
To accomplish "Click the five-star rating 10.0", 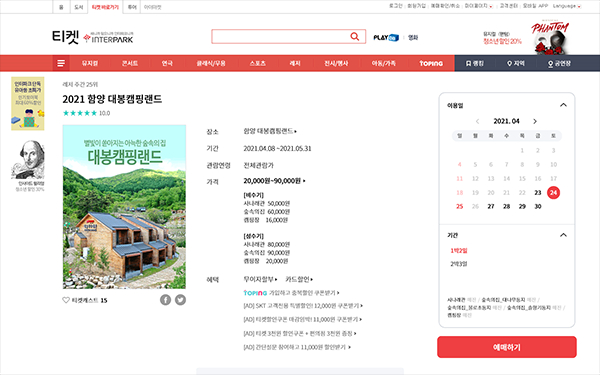I will [x=86, y=113].
